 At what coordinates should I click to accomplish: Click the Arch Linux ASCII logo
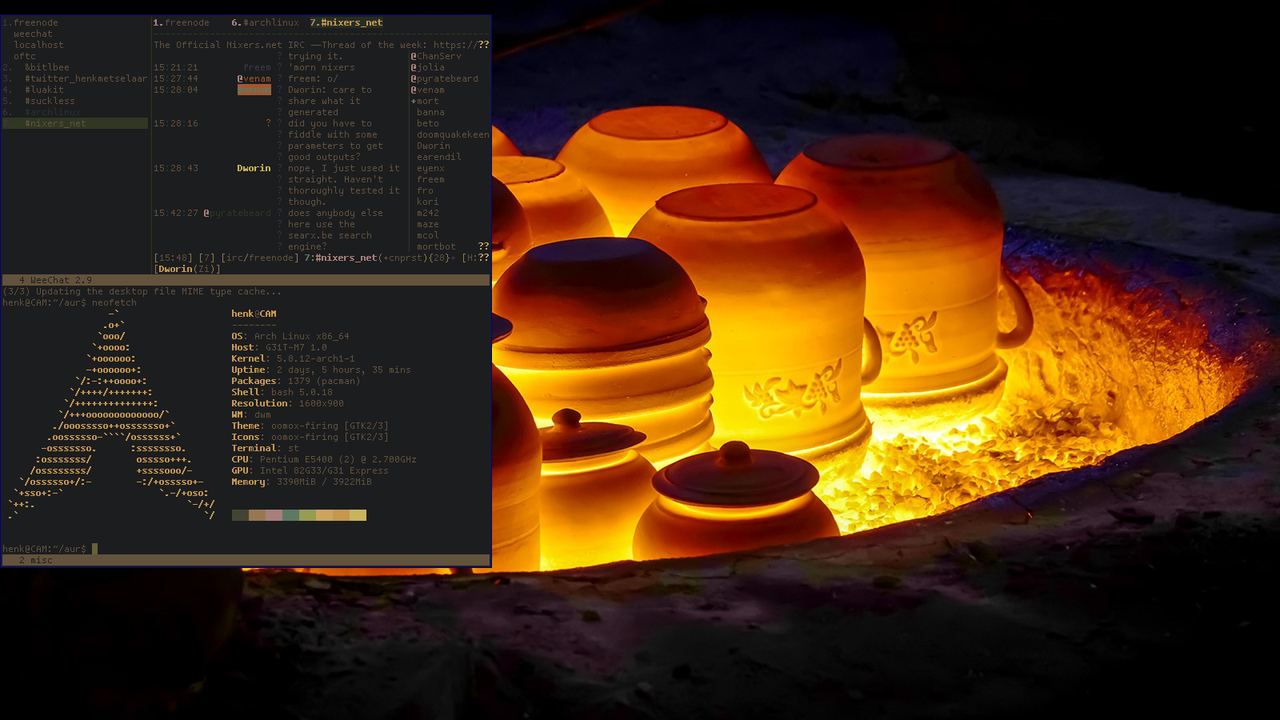tap(112, 415)
